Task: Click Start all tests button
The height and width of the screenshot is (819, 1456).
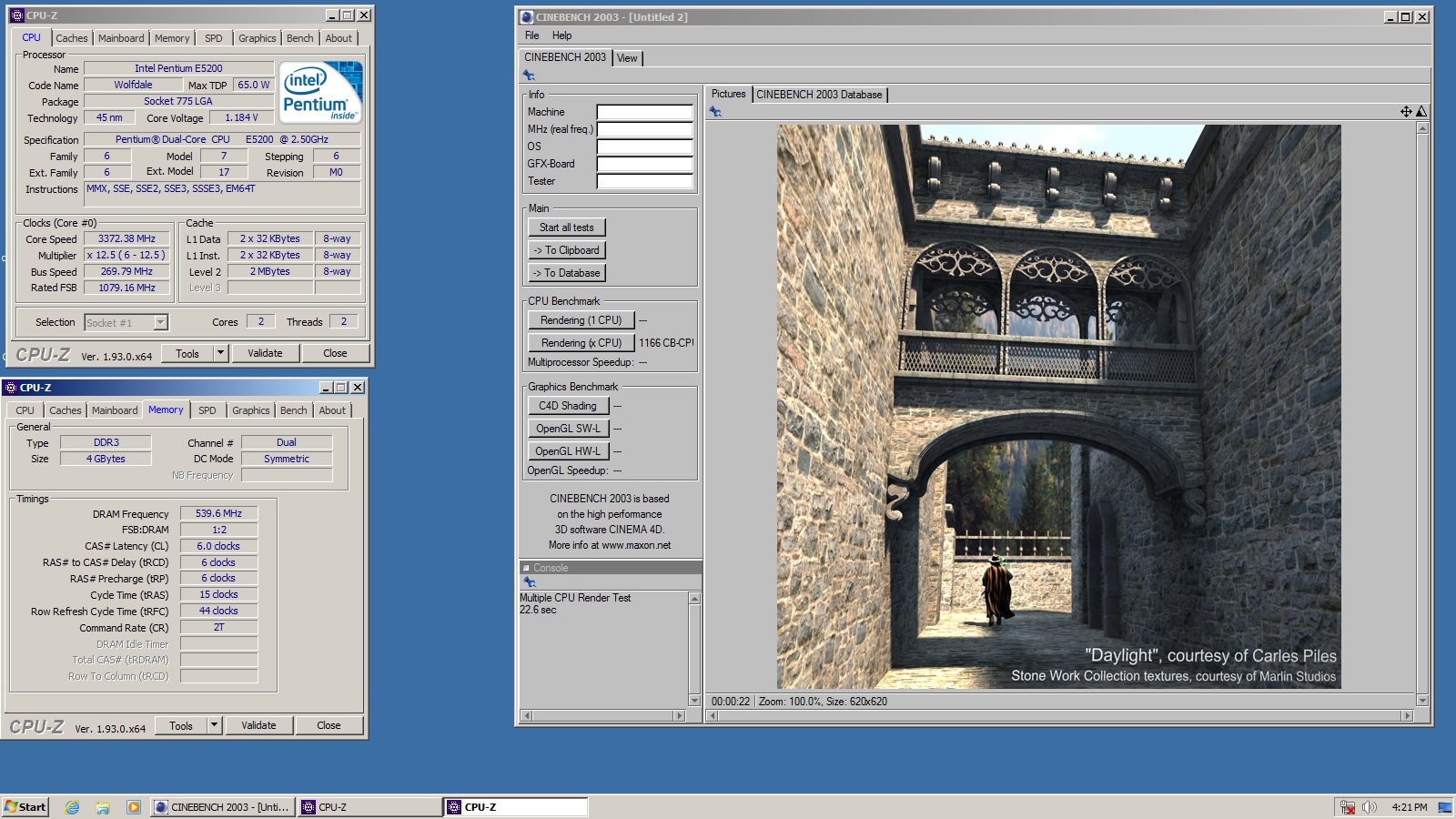Action: click(566, 227)
